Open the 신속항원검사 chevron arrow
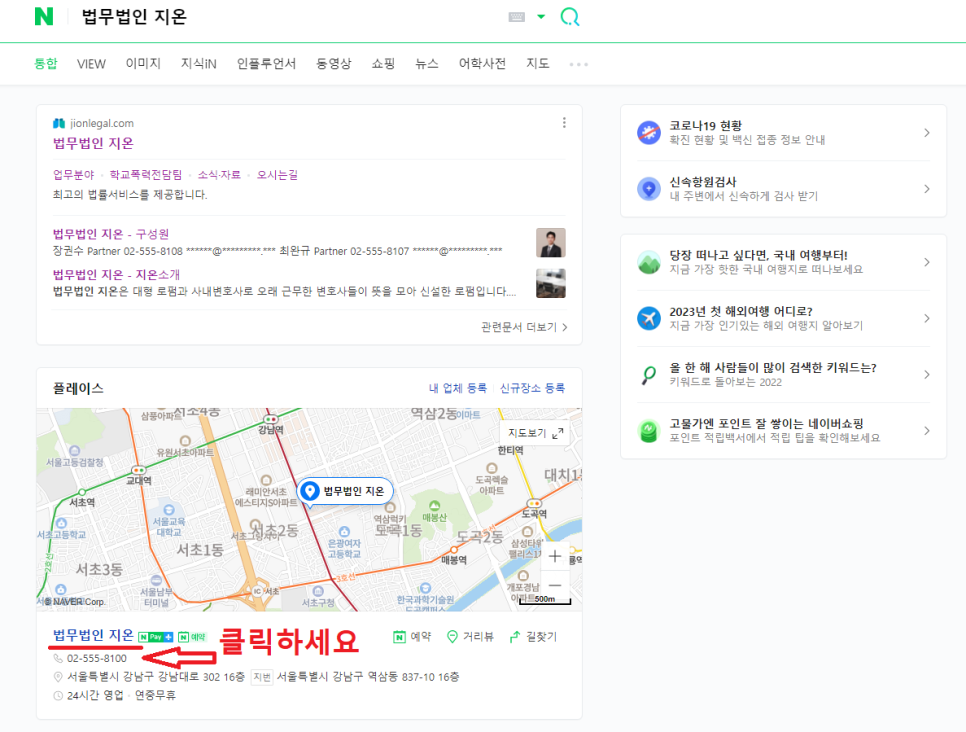The width and height of the screenshot is (966, 732). pos(927,189)
